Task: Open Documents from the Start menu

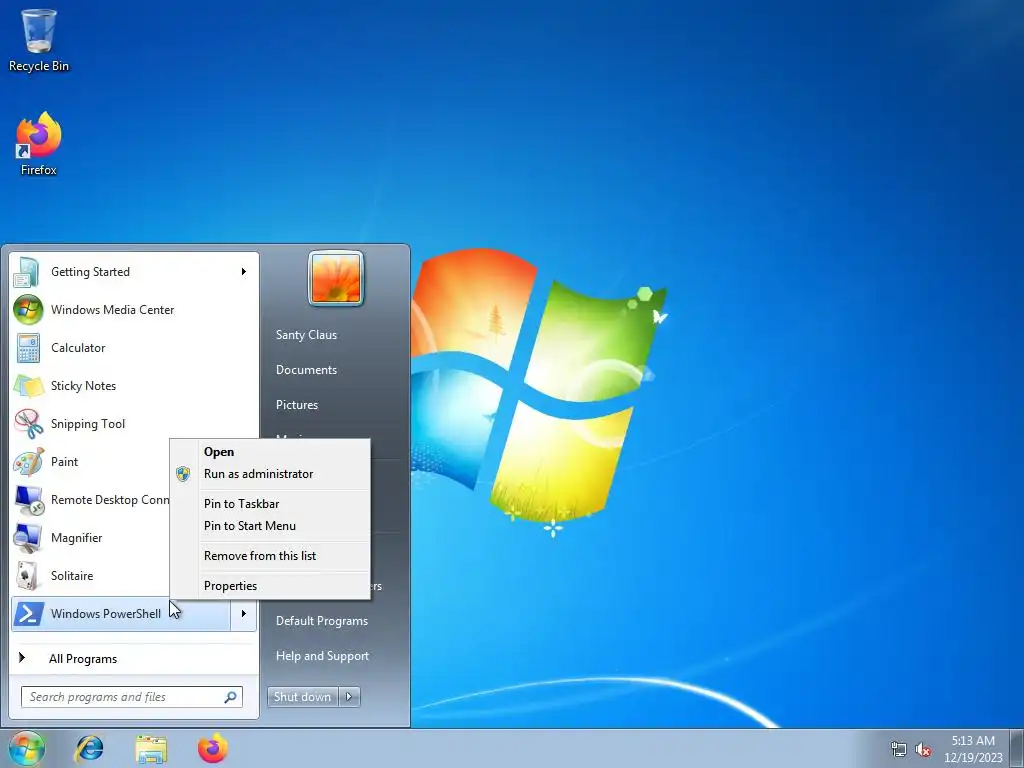Action: [x=306, y=370]
